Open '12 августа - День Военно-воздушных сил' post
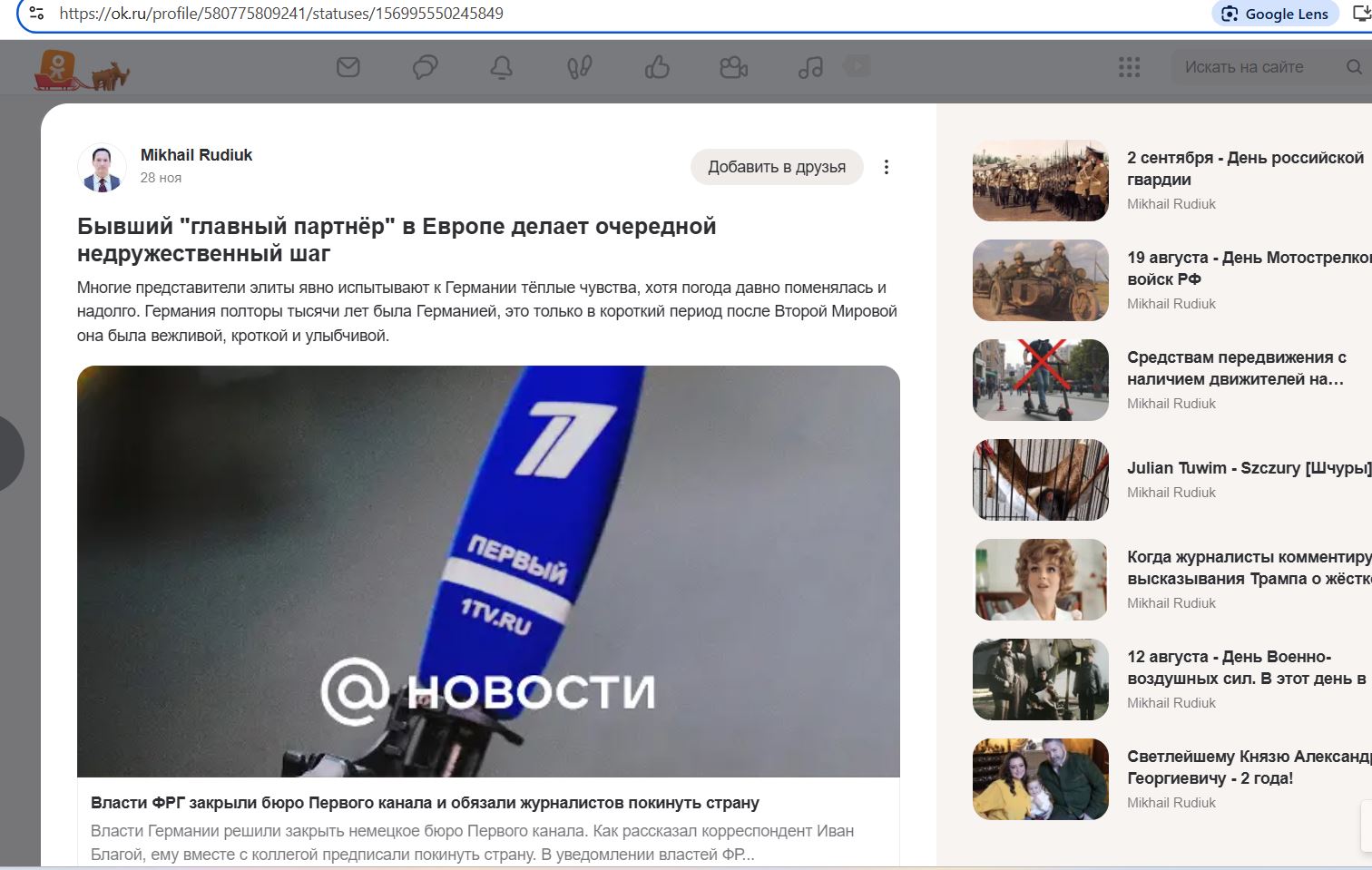The height and width of the screenshot is (870, 1372). point(1247,668)
